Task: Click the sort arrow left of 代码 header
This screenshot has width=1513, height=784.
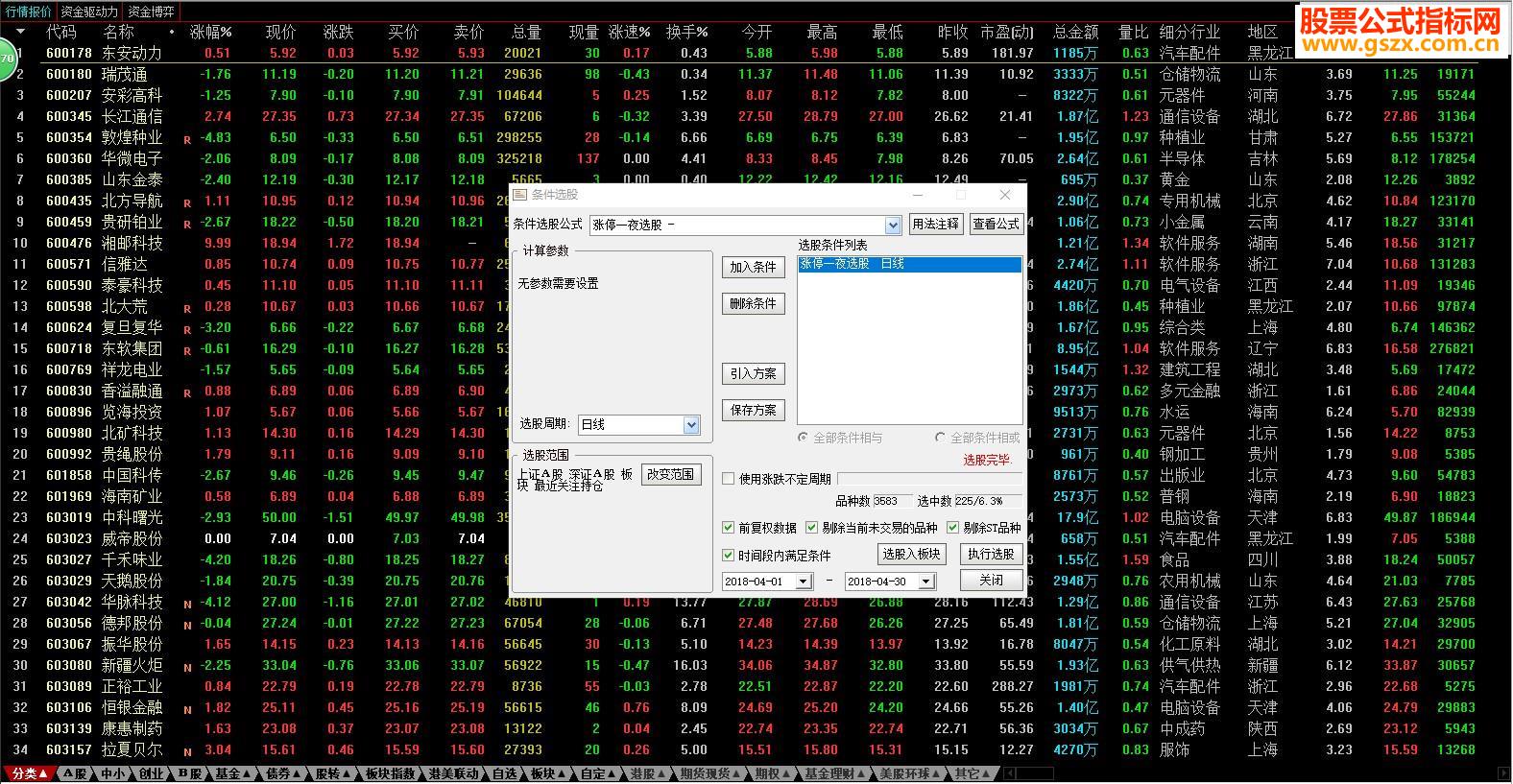Action: tap(21, 32)
